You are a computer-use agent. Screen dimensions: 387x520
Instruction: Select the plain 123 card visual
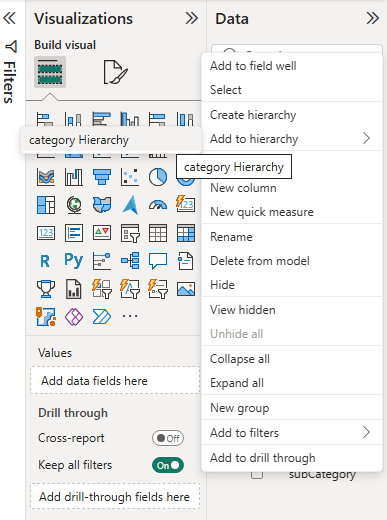tap(46, 233)
